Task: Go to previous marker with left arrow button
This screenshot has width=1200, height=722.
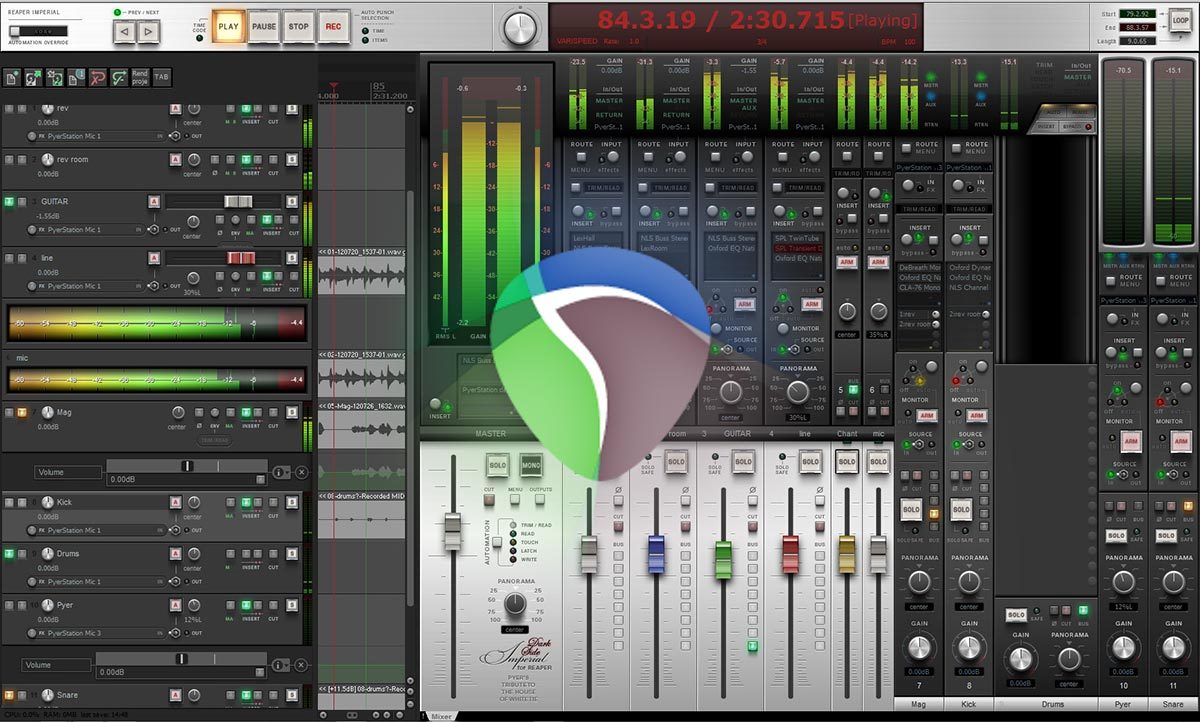Action: [x=123, y=32]
